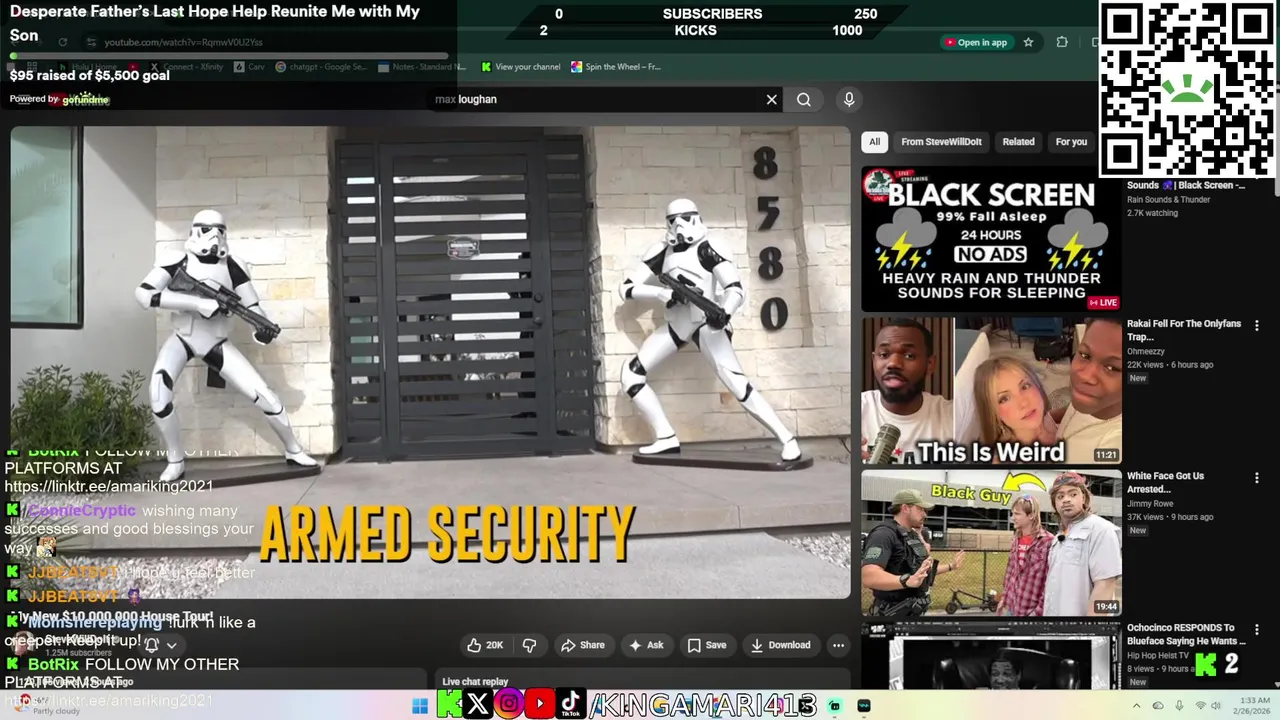Dislike the video with thumbs-down
1280x720 pixels.
click(x=530, y=645)
